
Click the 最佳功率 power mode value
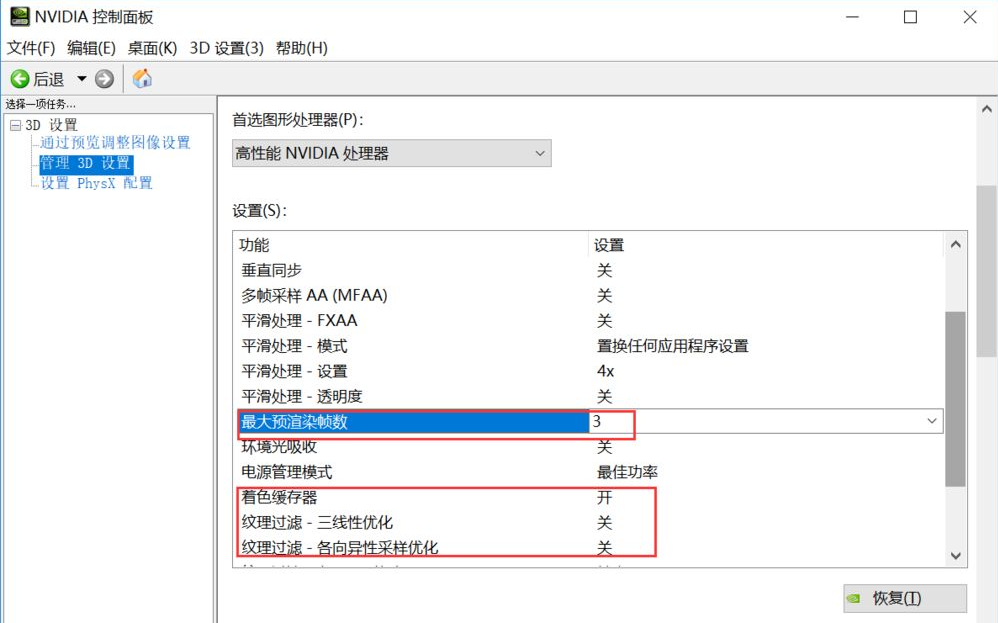(x=627, y=472)
